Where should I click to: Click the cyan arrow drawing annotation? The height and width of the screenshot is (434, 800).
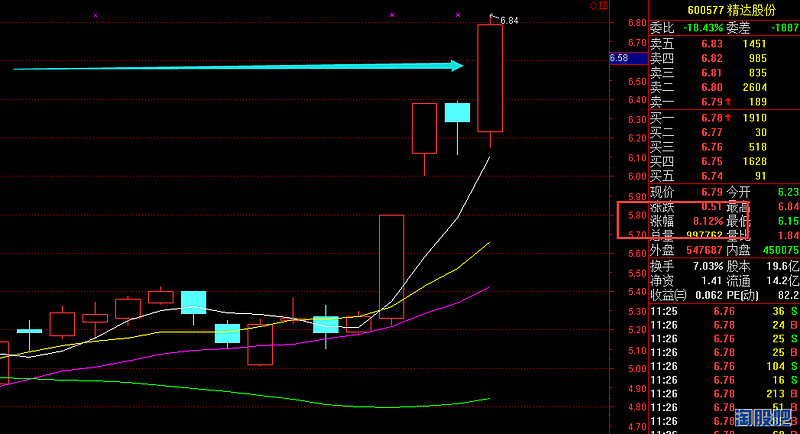pyautogui.click(x=238, y=67)
